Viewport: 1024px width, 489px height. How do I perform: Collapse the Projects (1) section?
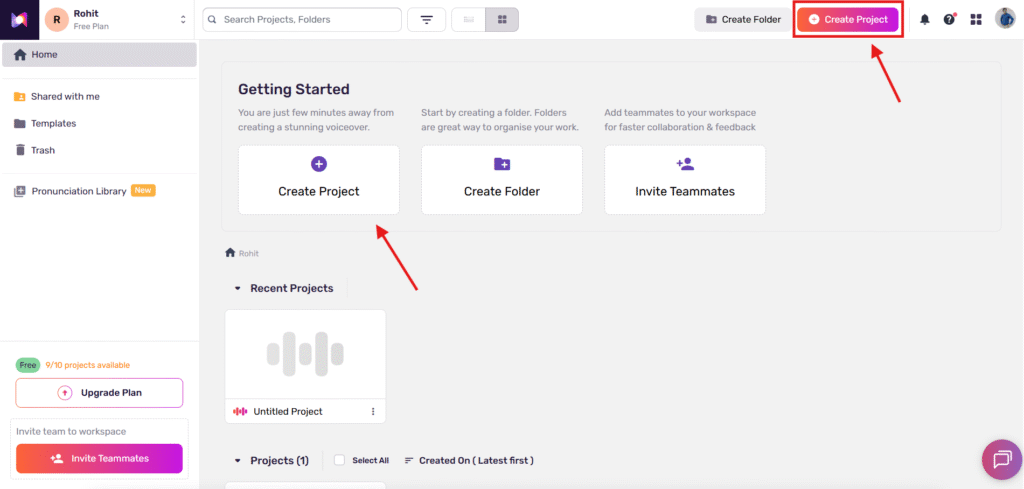point(238,461)
